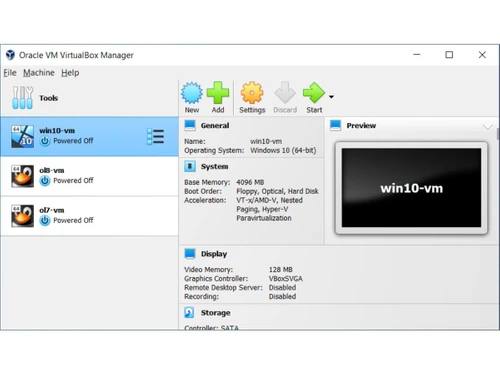This screenshot has width=500, height=375.
Task: Click the ol8-vm penguin OS icon
Action: point(22,176)
